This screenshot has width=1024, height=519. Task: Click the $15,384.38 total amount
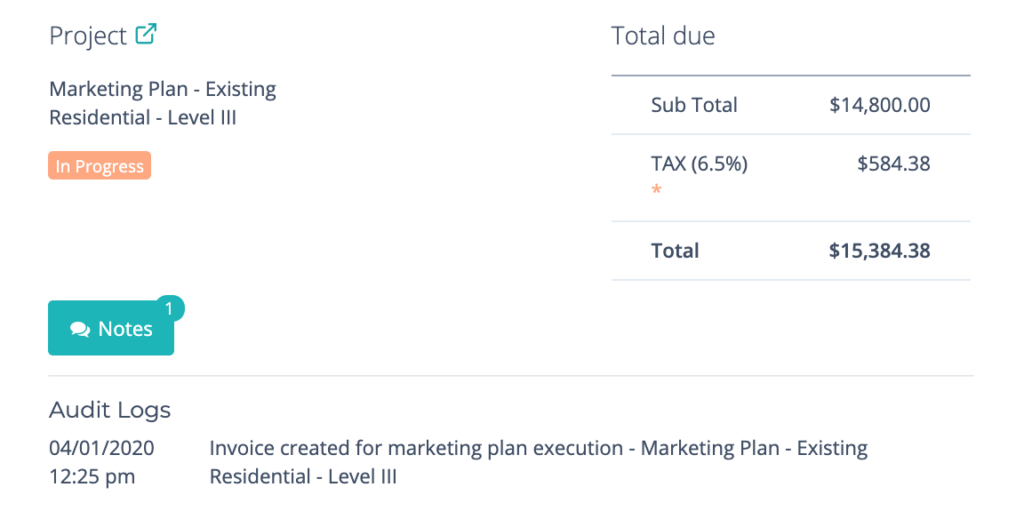tap(880, 251)
